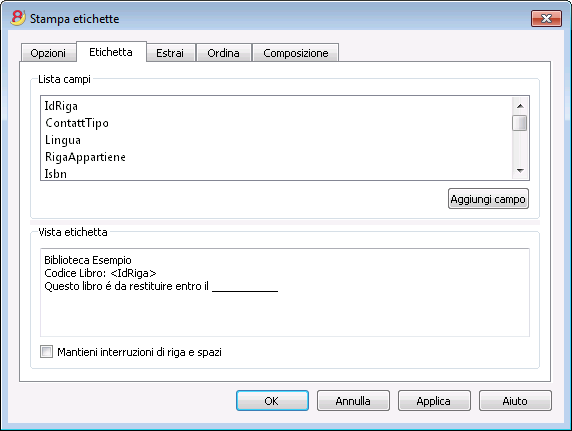Open the Estrai tab
The image size is (572, 431).
(x=170, y=53)
